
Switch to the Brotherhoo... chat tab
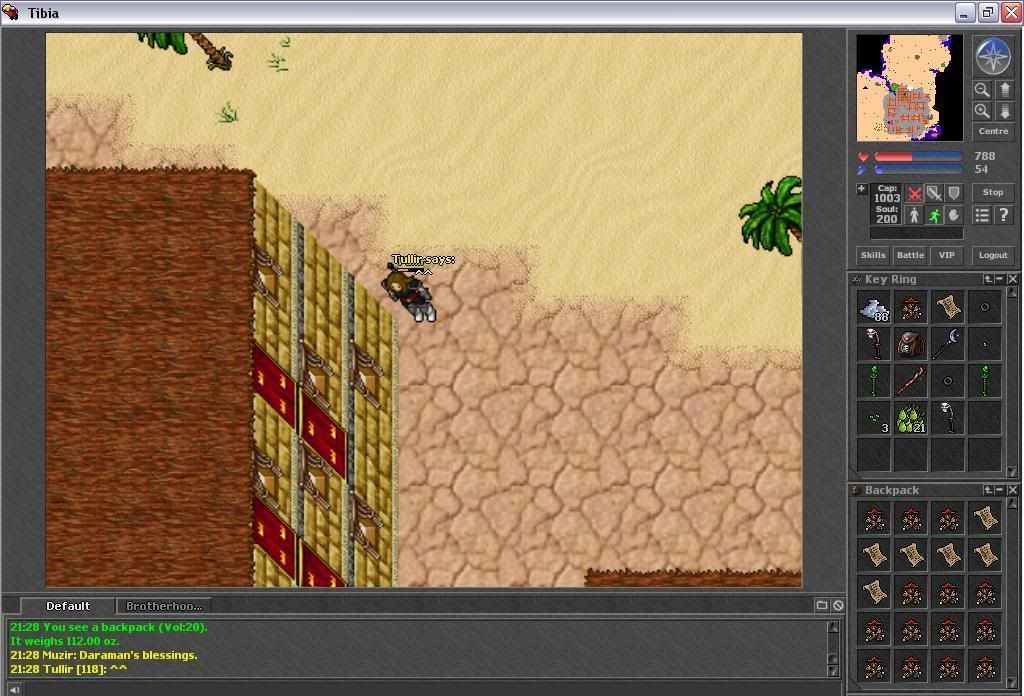point(164,606)
